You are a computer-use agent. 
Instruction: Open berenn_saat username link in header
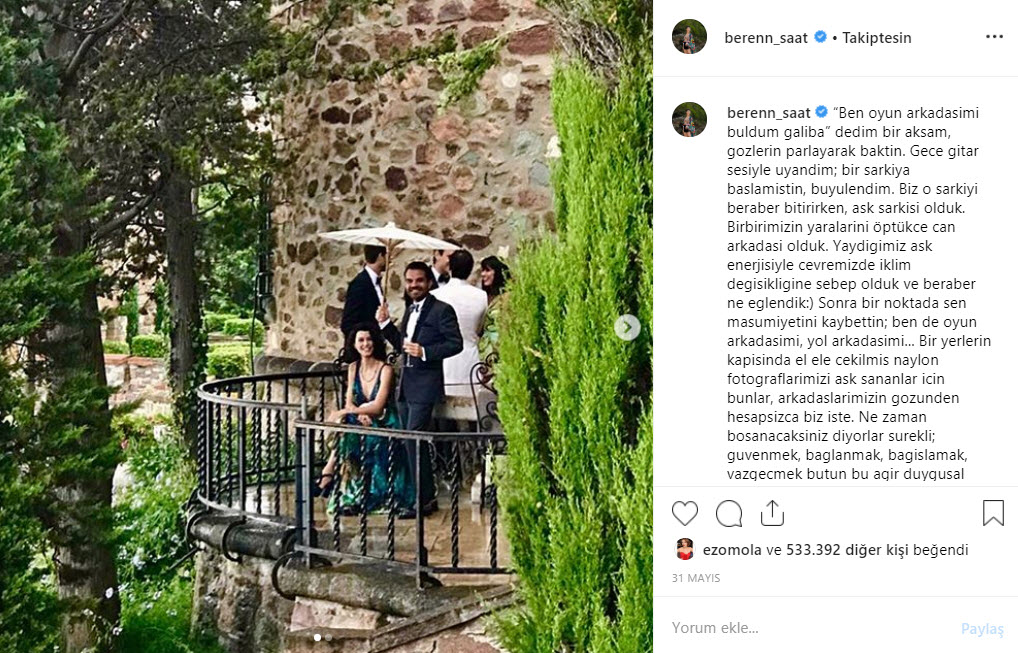765,38
